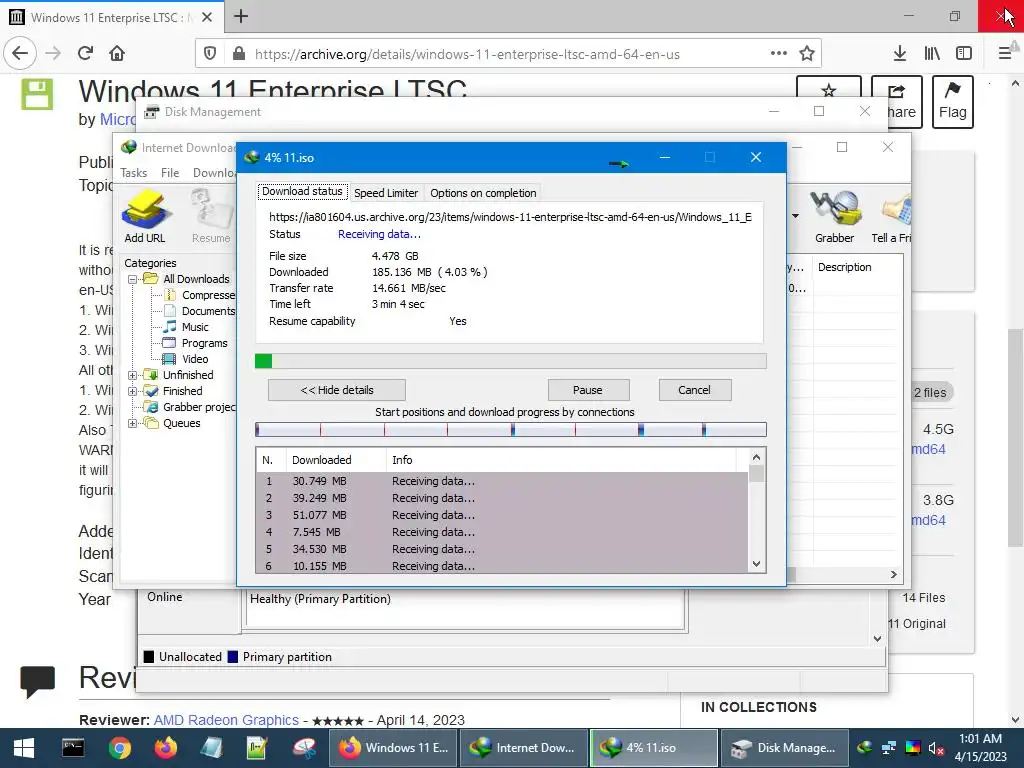Collapse the All Downloads tree node
This screenshot has height=768, width=1024.
click(x=133, y=280)
